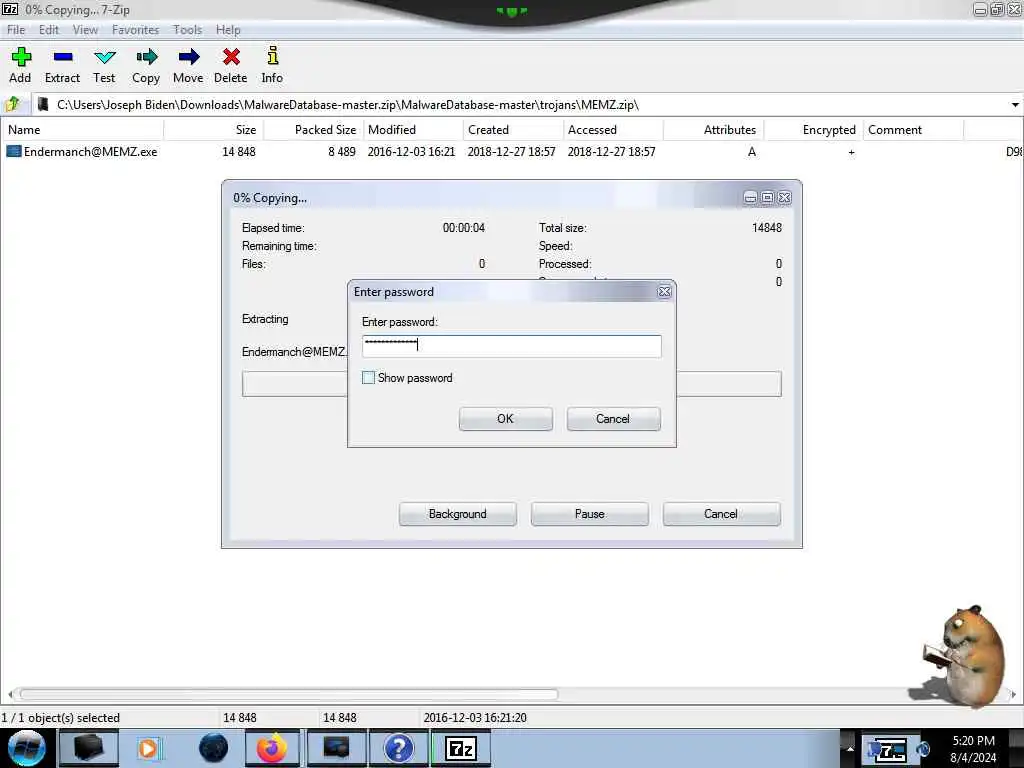1024x768 pixels.
Task: Select the Endermanch@MEMZ.exe file icon
Action: (x=14, y=152)
